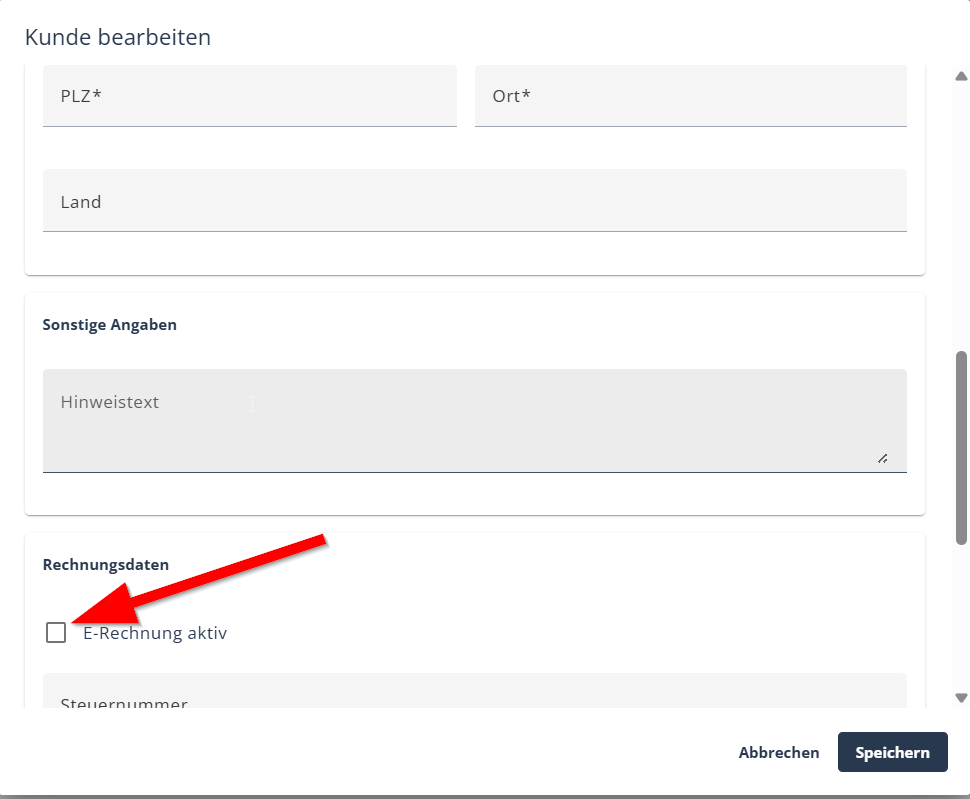Click the Rechnungsdaten section heading

tap(106, 565)
